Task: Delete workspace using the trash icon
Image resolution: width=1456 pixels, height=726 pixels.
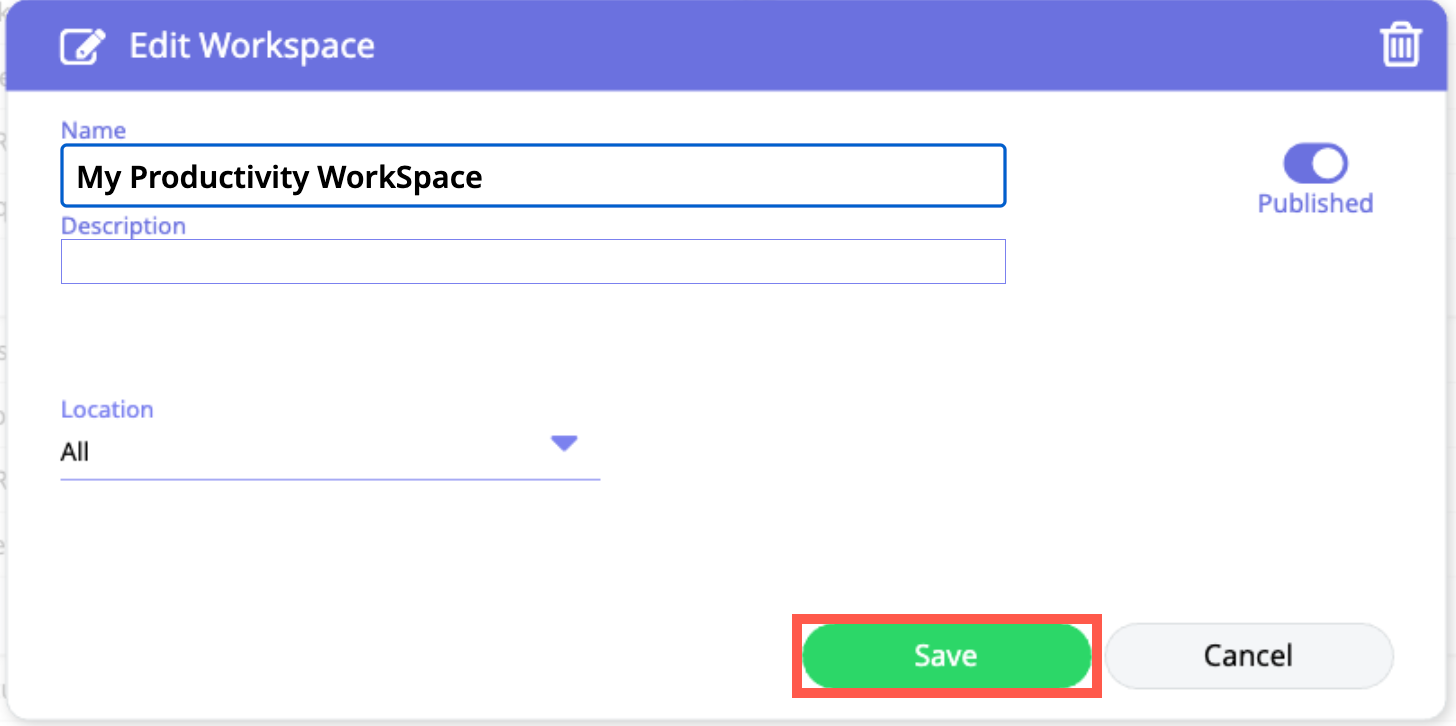Action: coord(1400,46)
